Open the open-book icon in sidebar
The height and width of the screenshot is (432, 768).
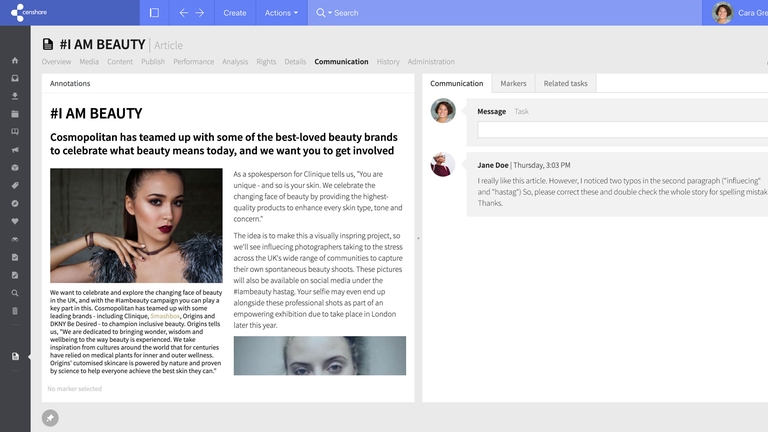15,132
